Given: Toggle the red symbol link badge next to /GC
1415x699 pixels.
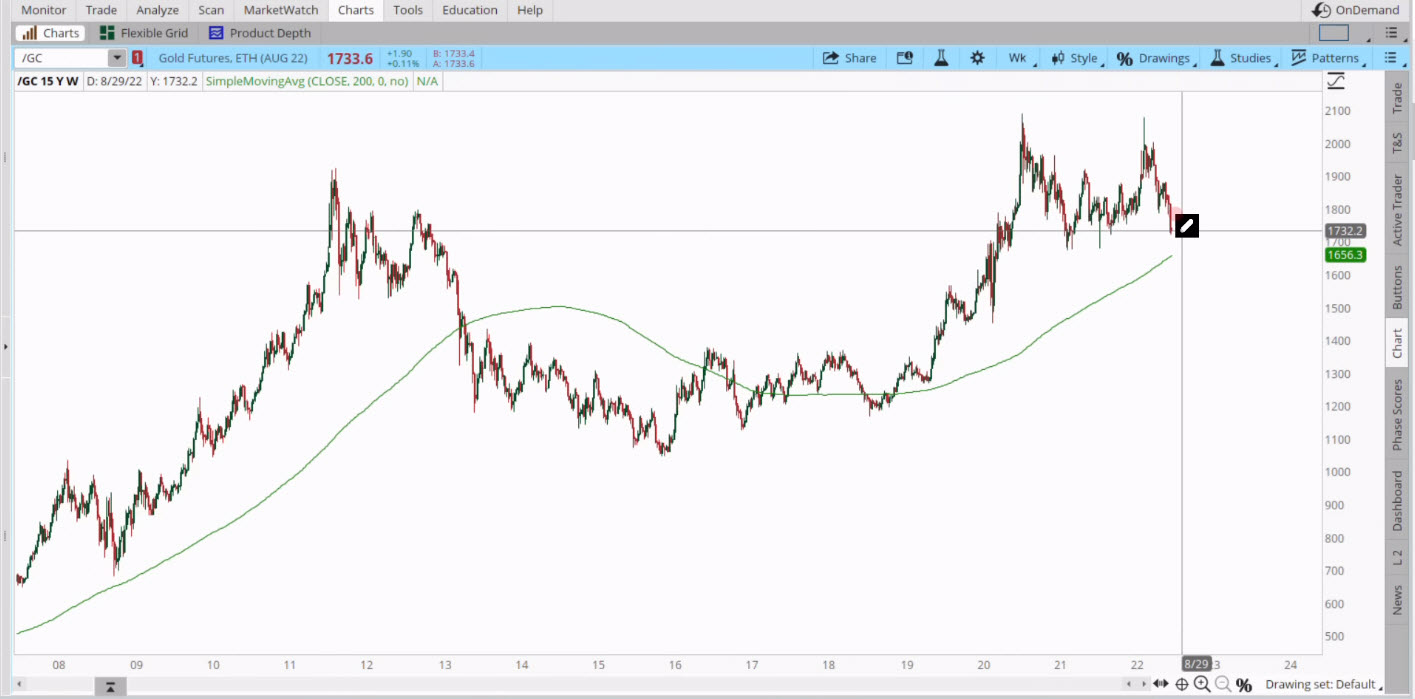Looking at the screenshot, I should click(x=137, y=58).
